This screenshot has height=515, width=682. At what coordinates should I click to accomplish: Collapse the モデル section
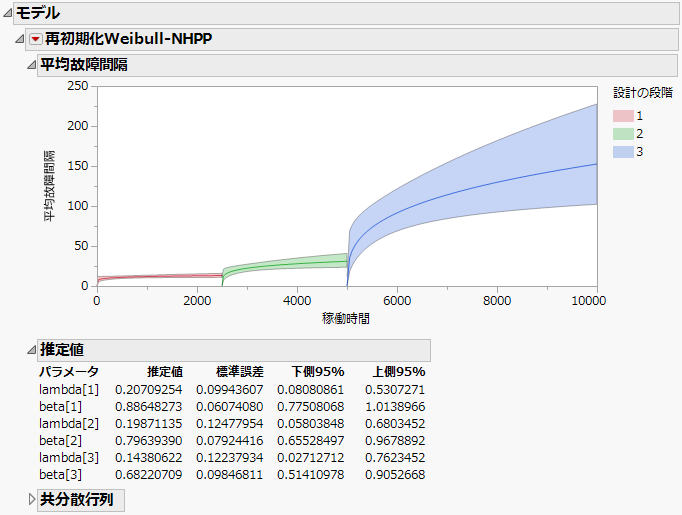point(6,14)
